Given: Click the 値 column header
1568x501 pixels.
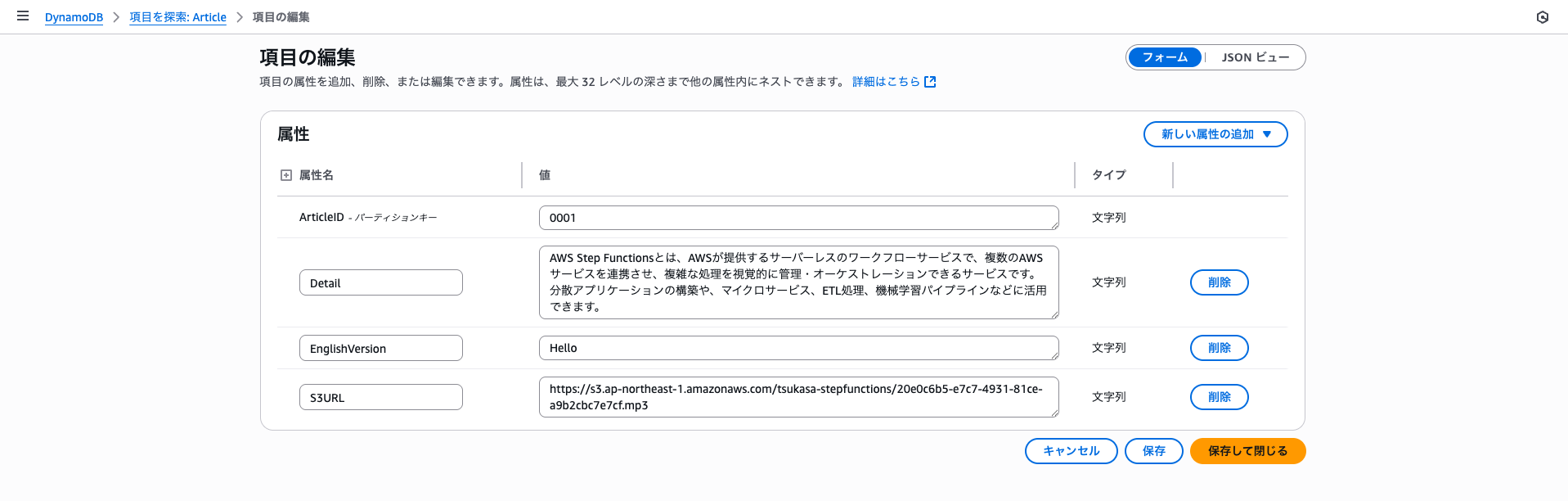Looking at the screenshot, I should tap(545, 175).
